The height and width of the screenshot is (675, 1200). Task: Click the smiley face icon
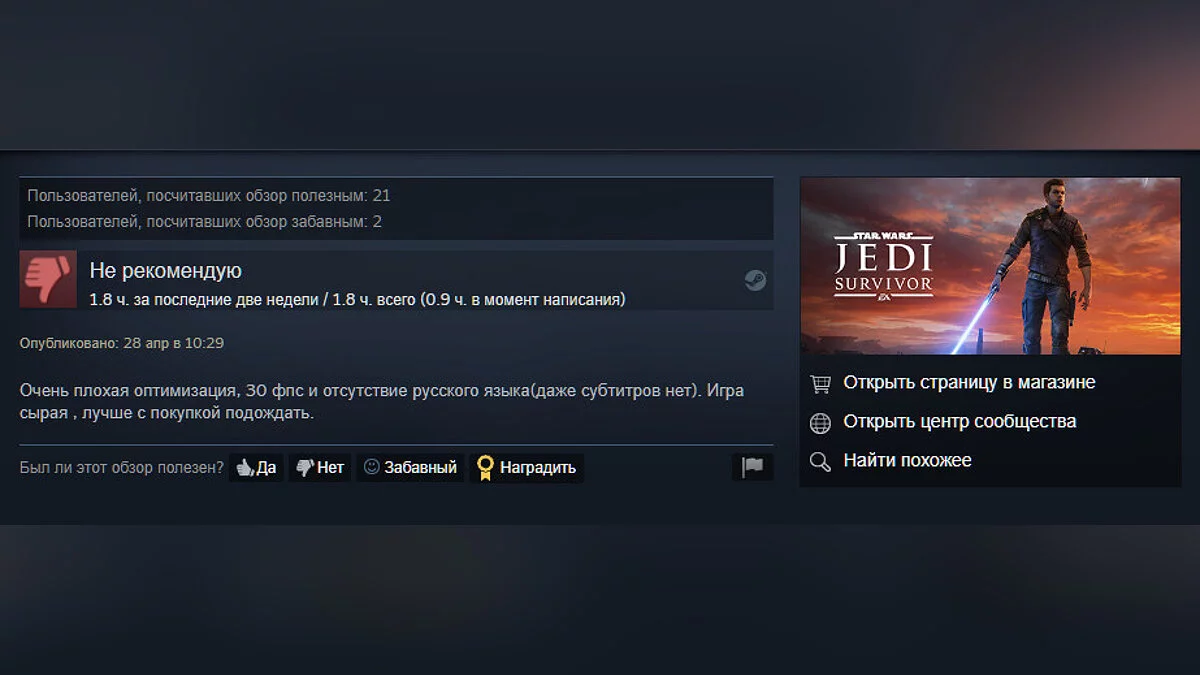(x=371, y=467)
